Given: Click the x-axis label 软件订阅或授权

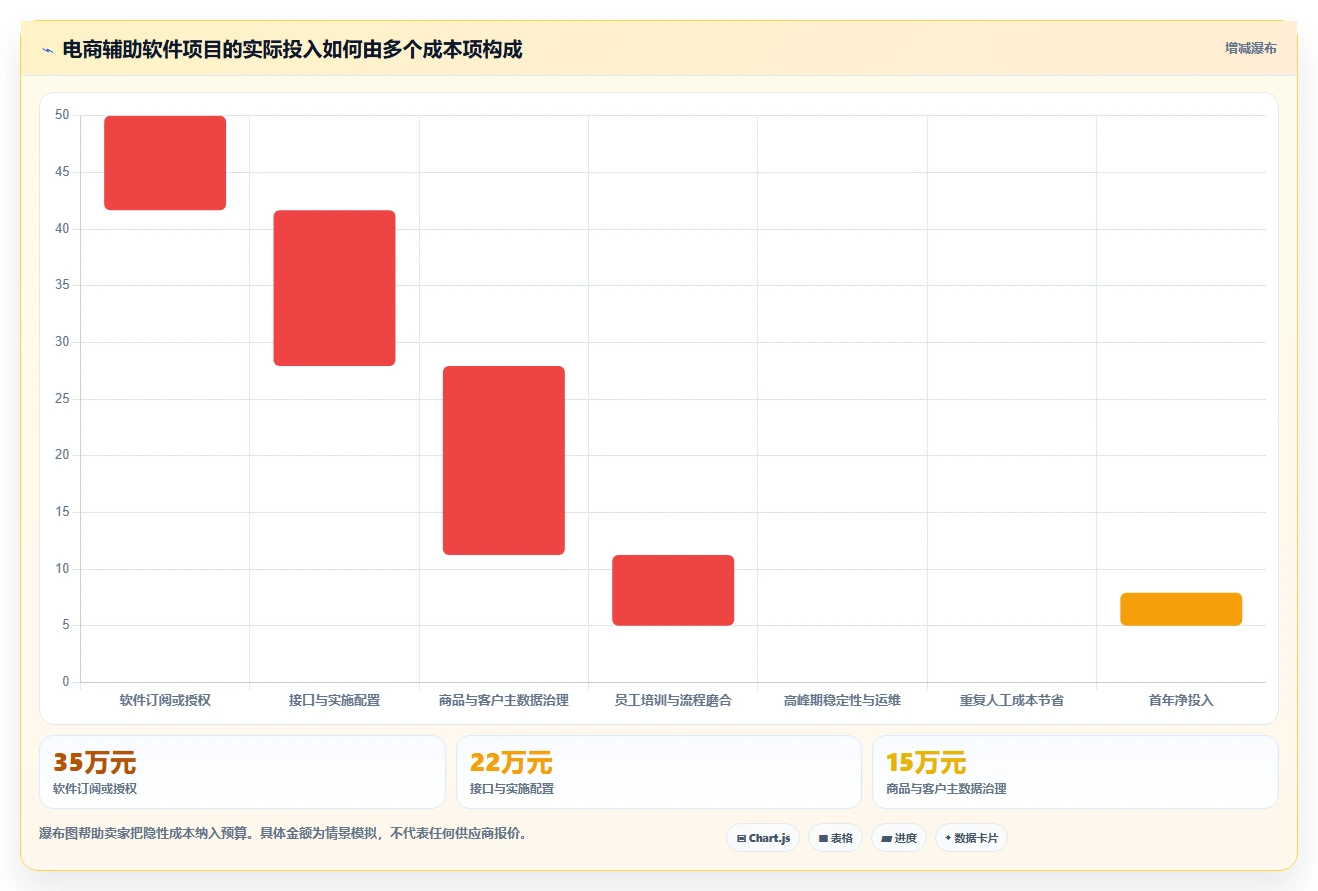Looking at the screenshot, I should [x=165, y=700].
